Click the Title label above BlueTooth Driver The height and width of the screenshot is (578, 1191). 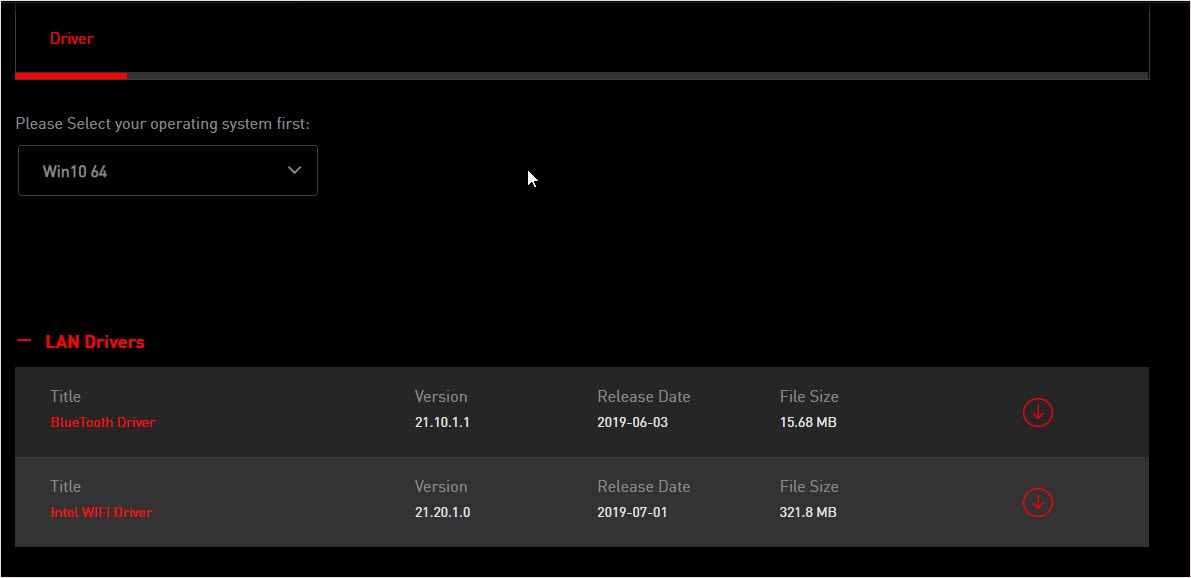(x=66, y=397)
